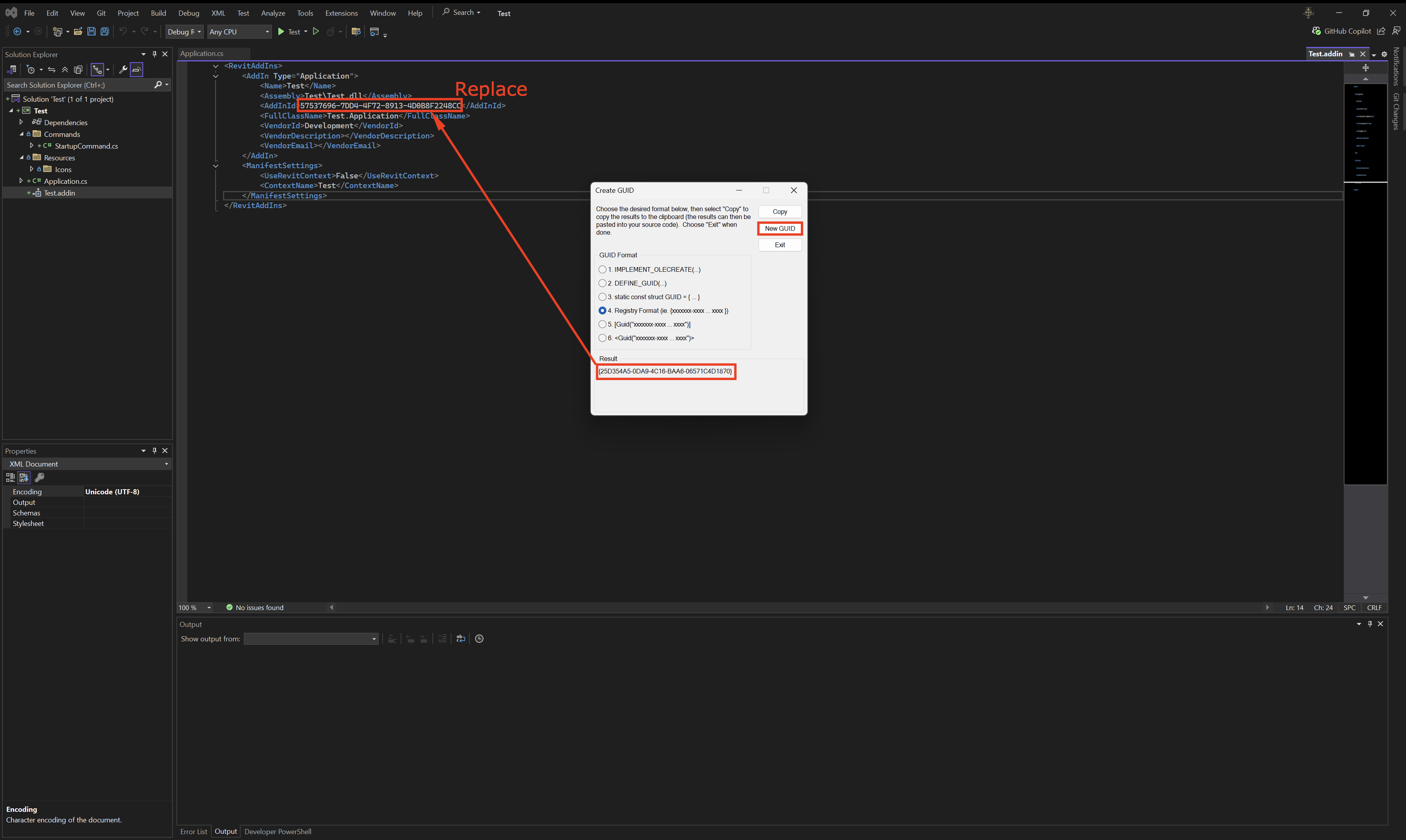Open GitHub Copilot icon

point(1316,31)
